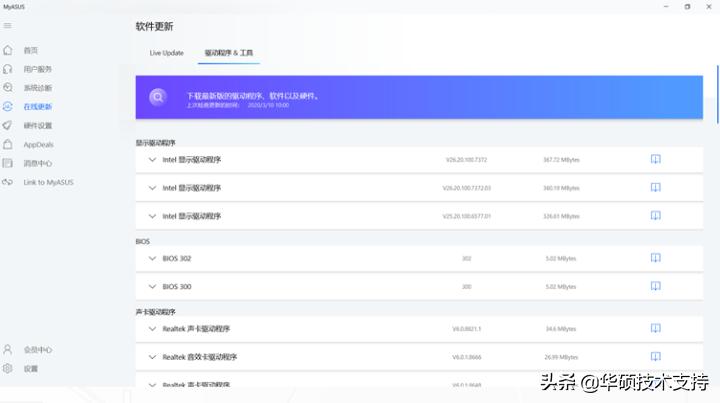Open 系统诊断 diagnosis icon in sidebar
The image size is (720, 403).
click(8, 88)
